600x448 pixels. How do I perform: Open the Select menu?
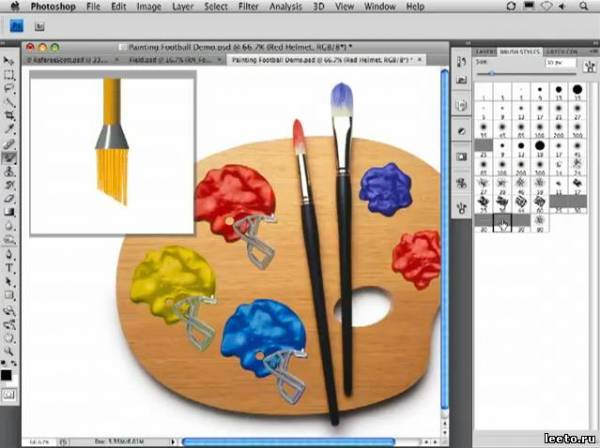[216, 7]
